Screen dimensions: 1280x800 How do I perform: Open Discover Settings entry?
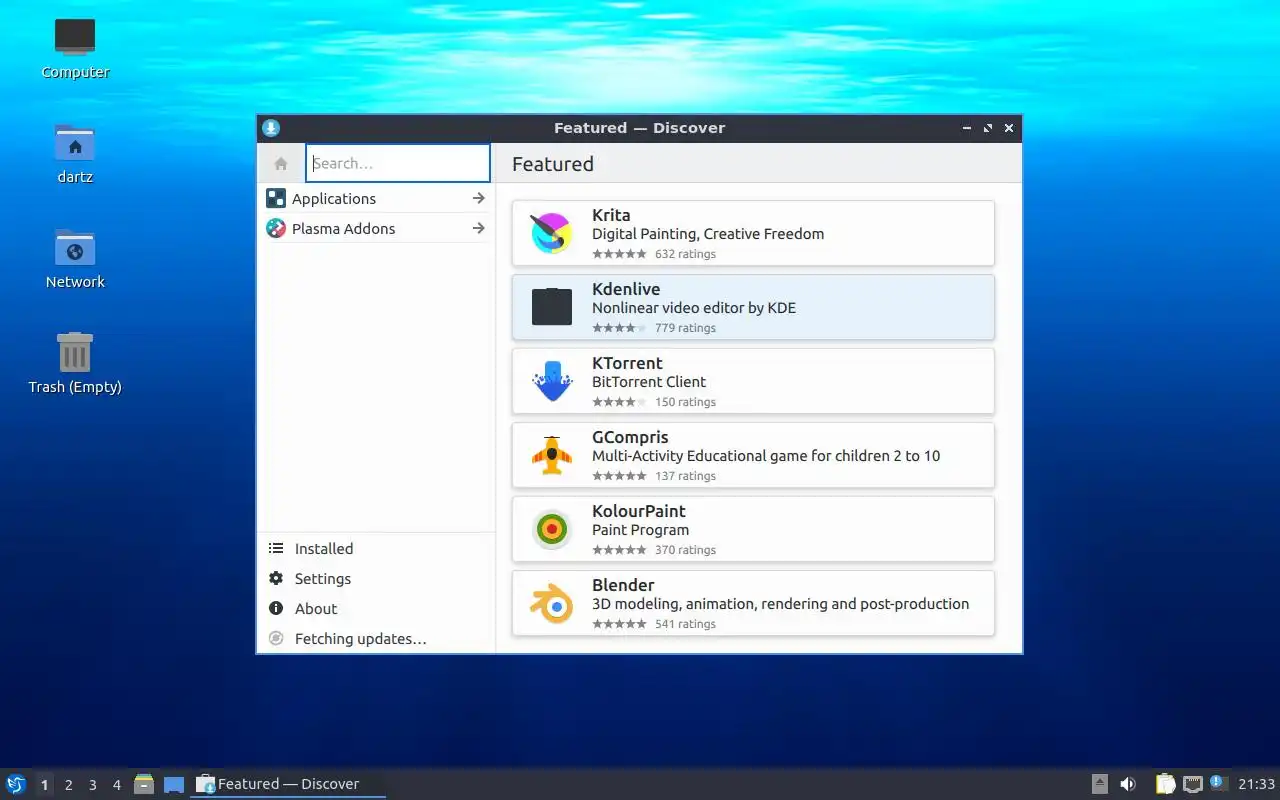click(376, 578)
